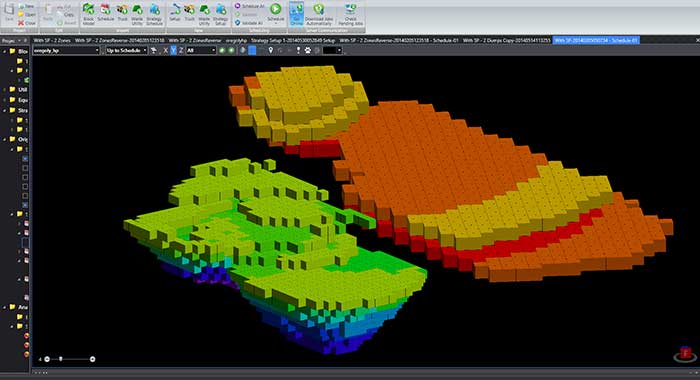700x380 pixels.
Task: Switch to Strategy Setup 1 Setup tab
Action: pyautogui.click(x=292, y=40)
